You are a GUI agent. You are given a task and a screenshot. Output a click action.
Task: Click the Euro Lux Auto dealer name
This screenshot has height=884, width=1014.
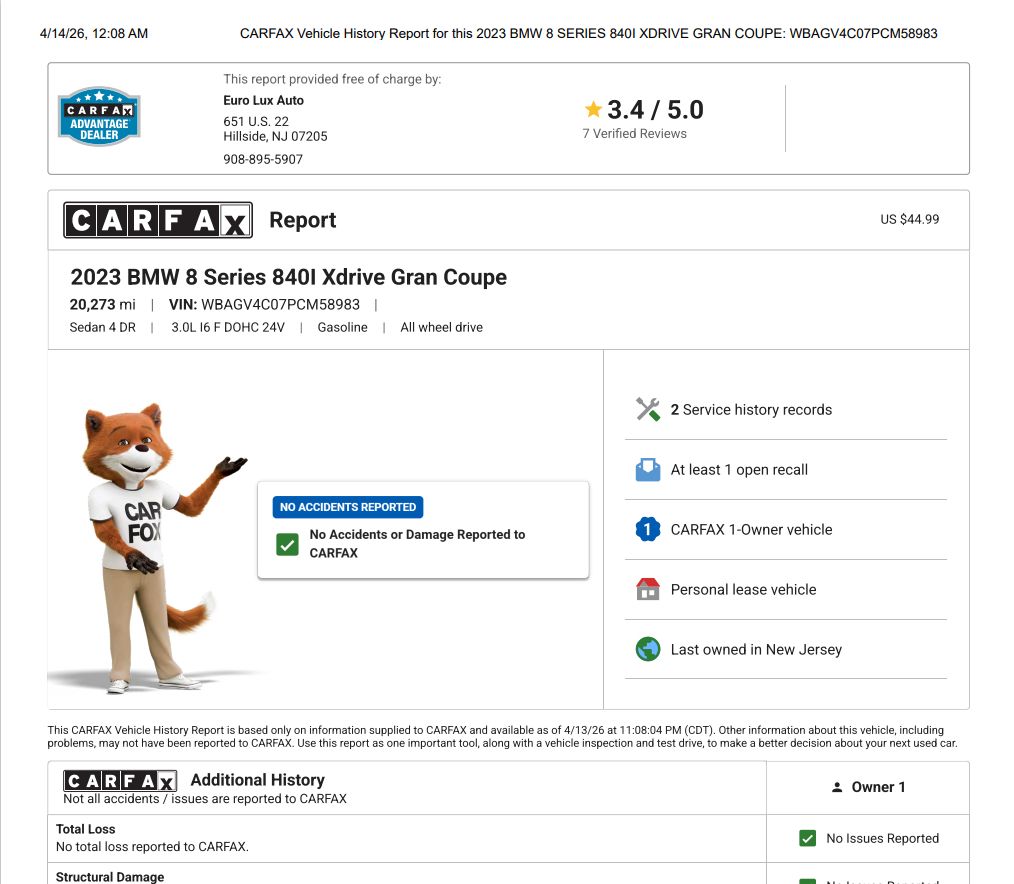pos(263,100)
